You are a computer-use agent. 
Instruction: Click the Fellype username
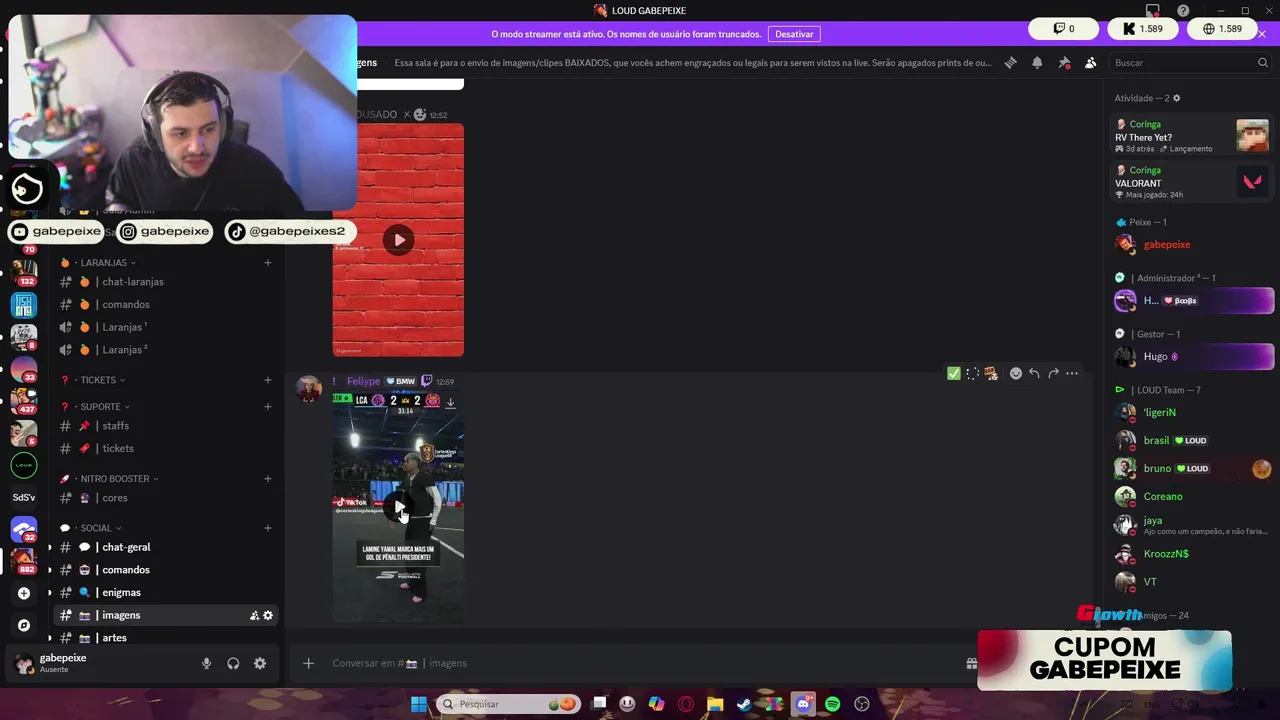[x=363, y=381]
